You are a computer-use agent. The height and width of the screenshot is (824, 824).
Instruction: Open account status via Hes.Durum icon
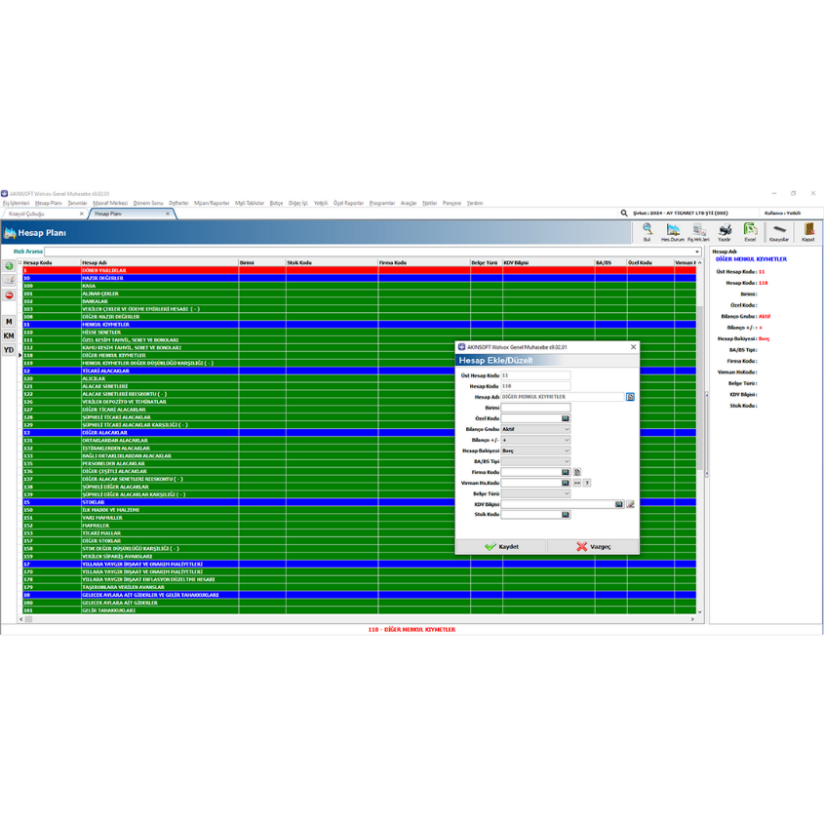coord(673,229)
